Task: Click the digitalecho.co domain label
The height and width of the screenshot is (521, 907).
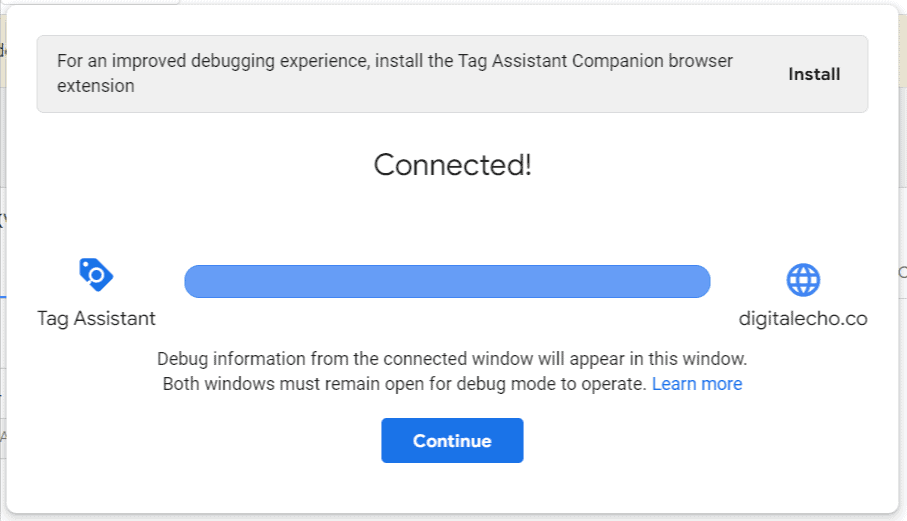Action: [x=803, y=319]
